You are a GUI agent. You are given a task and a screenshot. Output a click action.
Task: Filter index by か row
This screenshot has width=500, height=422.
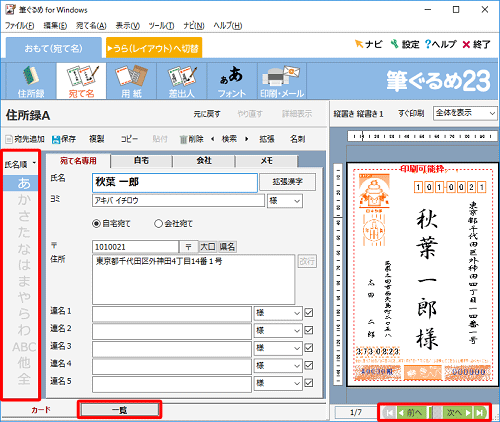24,199
